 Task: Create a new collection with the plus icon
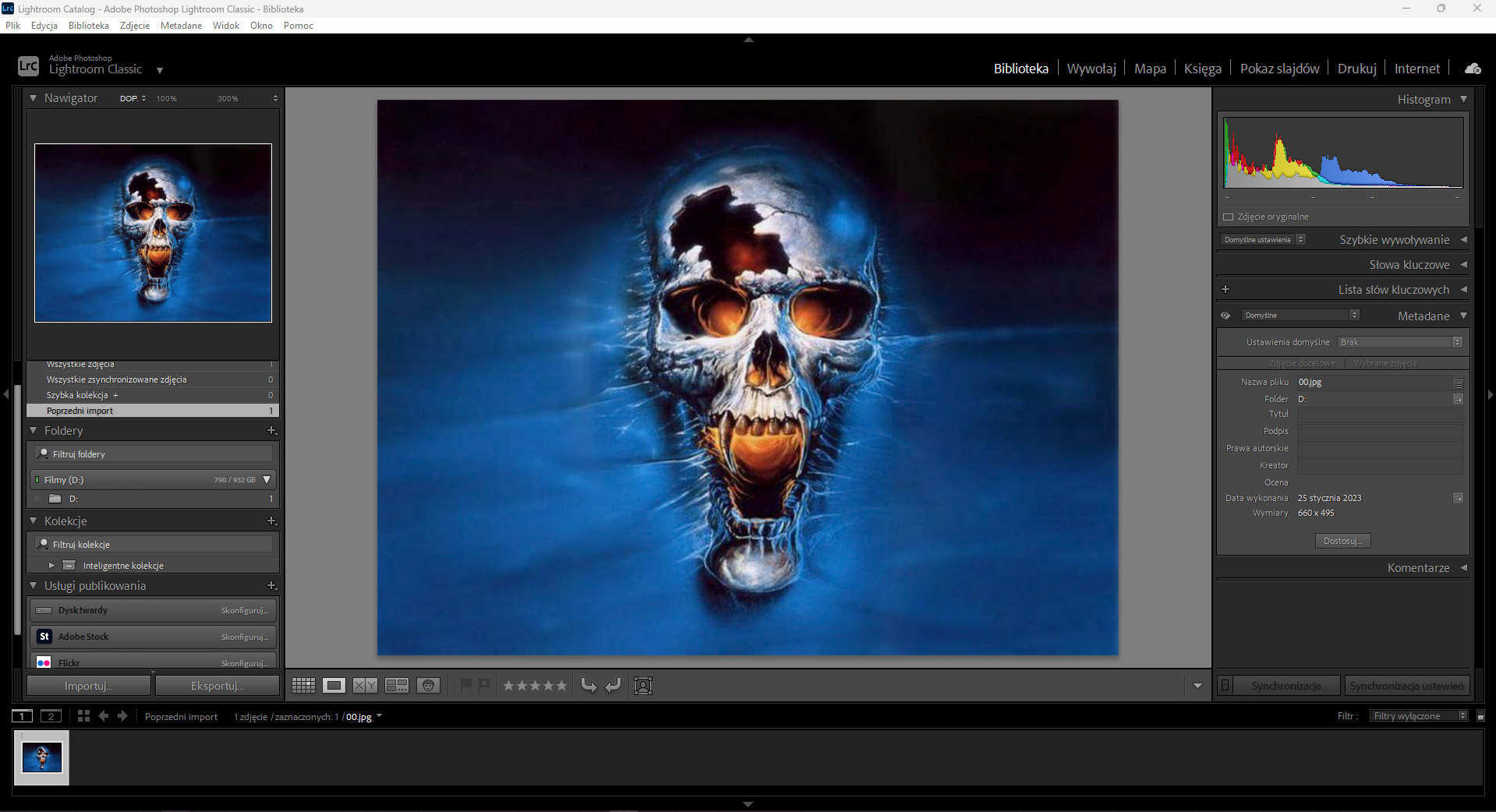pyautogui.click(x=271, y=521)
